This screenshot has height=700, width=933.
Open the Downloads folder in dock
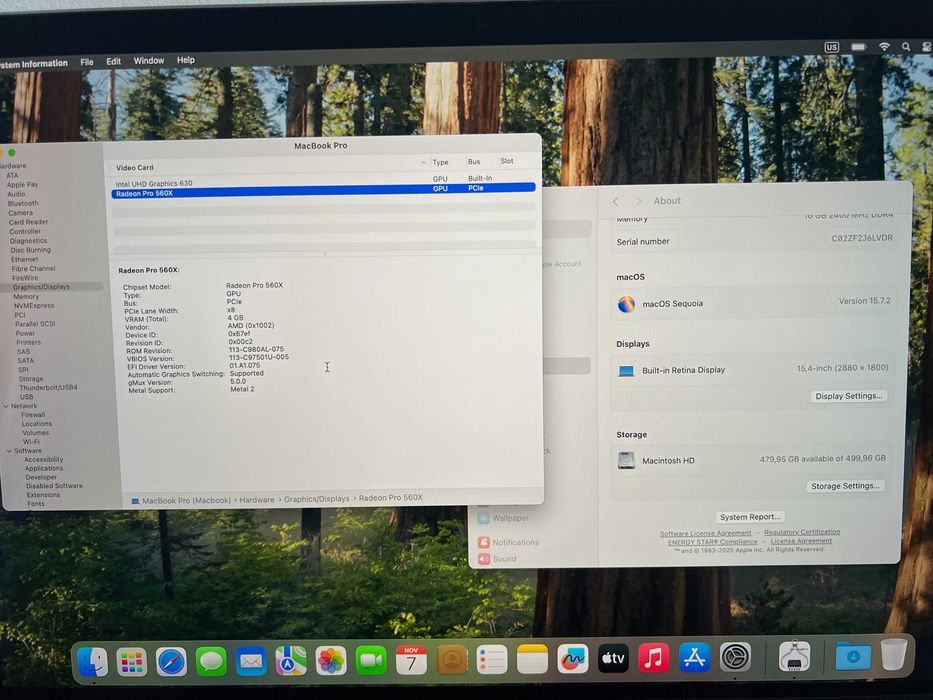click(x=853, y=656)
